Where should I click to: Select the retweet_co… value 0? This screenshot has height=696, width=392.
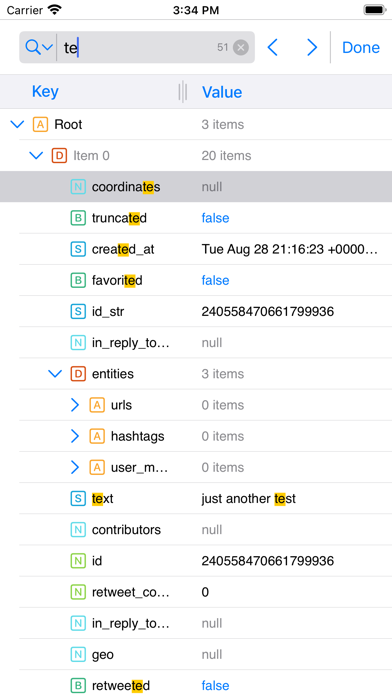coord(205,592)
